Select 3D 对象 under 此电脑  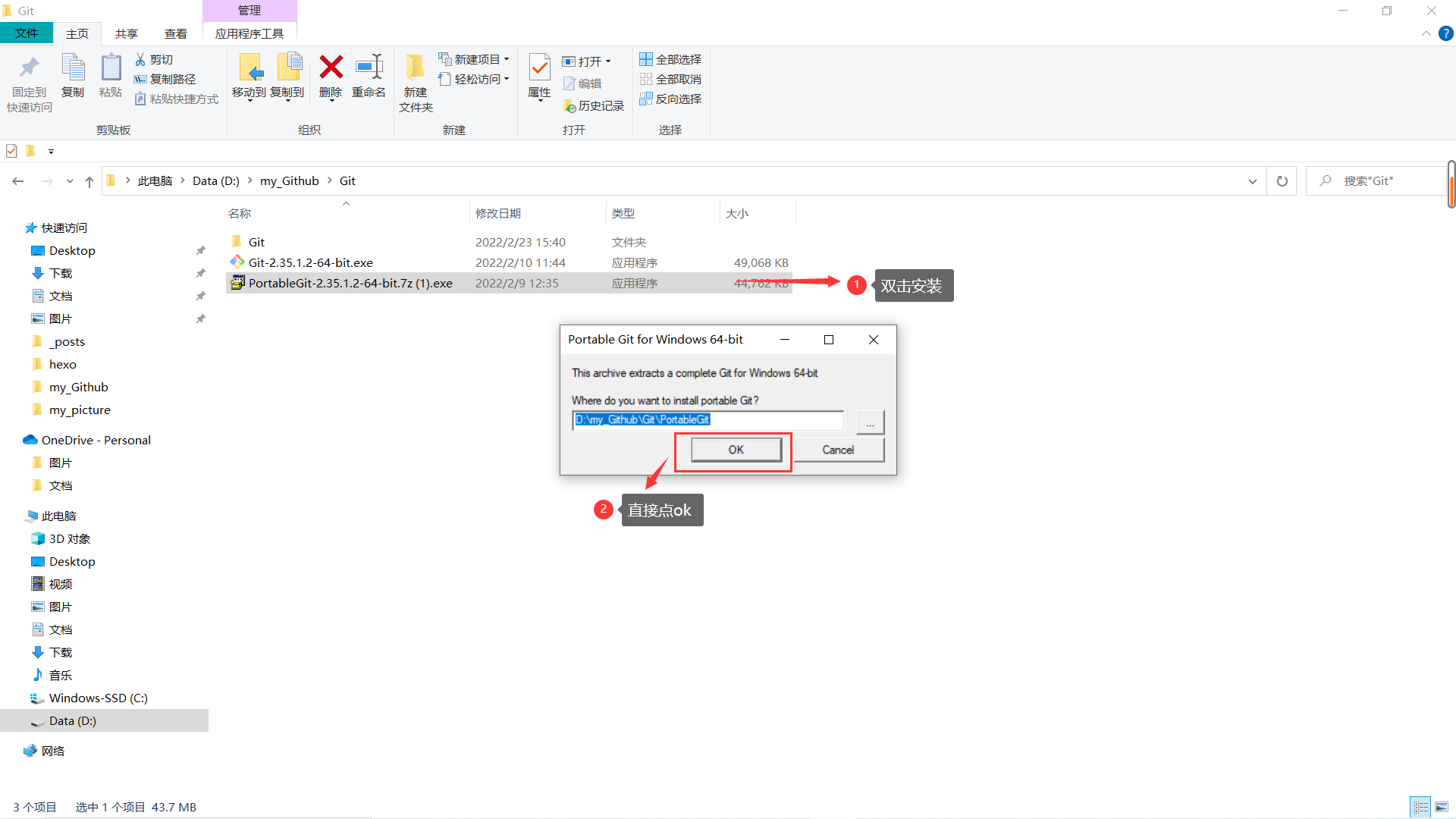coord(69,539)
